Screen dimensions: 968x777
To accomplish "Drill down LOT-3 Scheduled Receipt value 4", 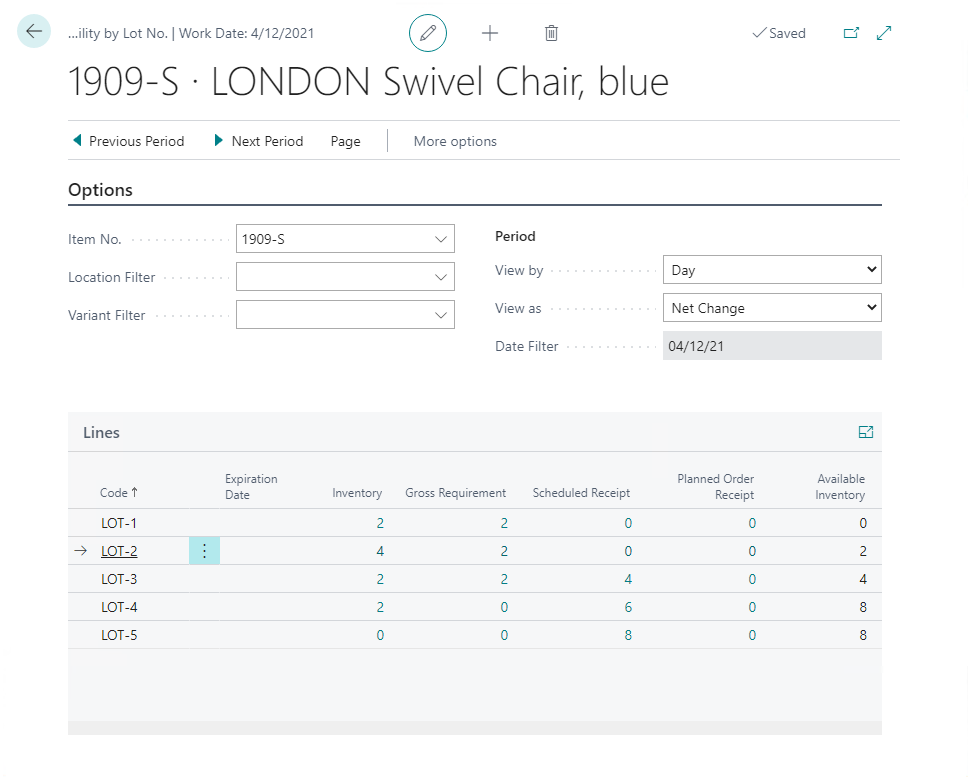I will (628, 579).
